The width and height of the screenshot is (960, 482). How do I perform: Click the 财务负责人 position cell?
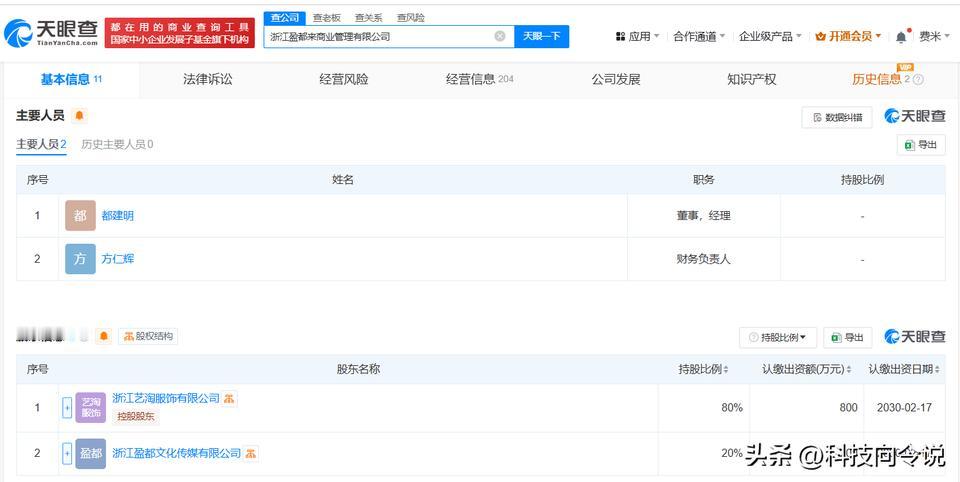[x=703, y=259]
